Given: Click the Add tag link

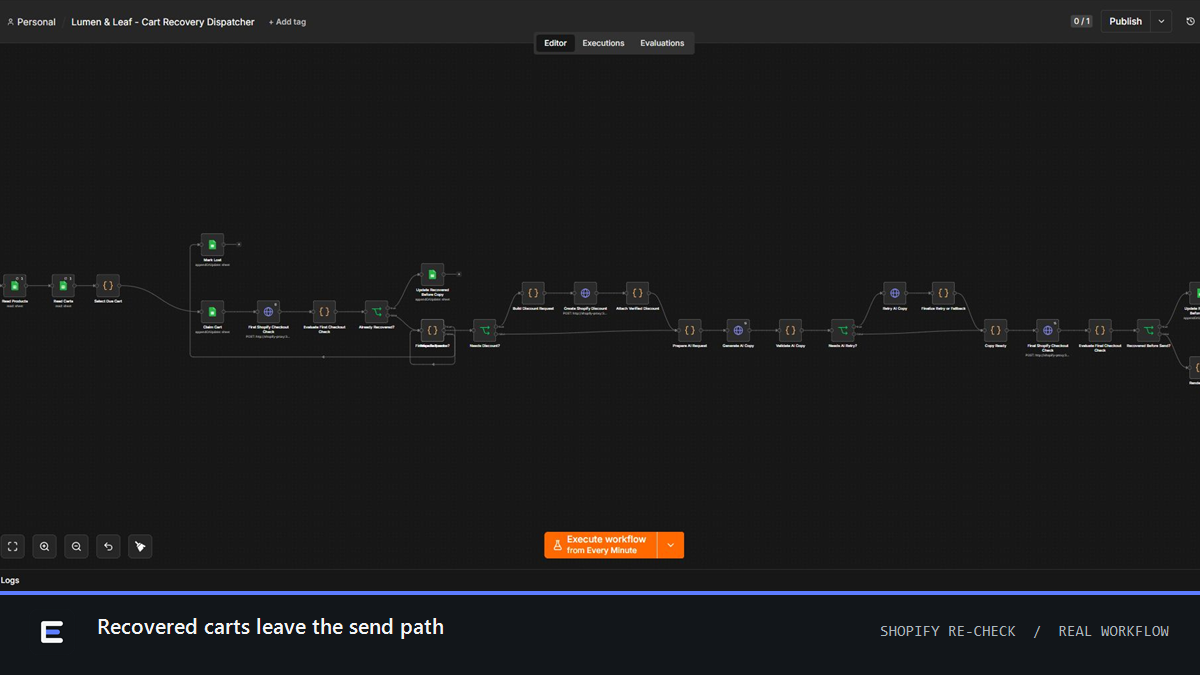Looking at the screenshot, I should [x=287, y=22].
